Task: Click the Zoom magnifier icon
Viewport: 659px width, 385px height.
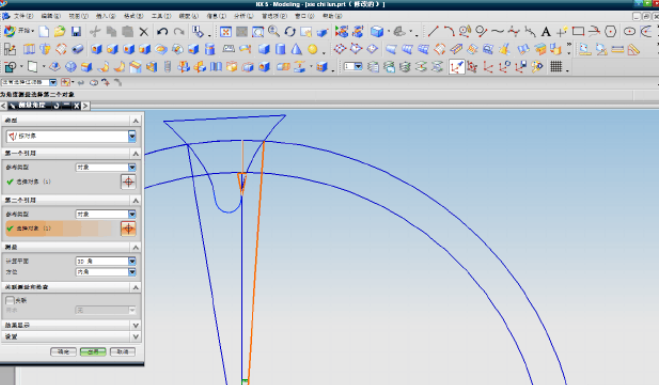Action: pyautogui.click(x=274, y=32)
